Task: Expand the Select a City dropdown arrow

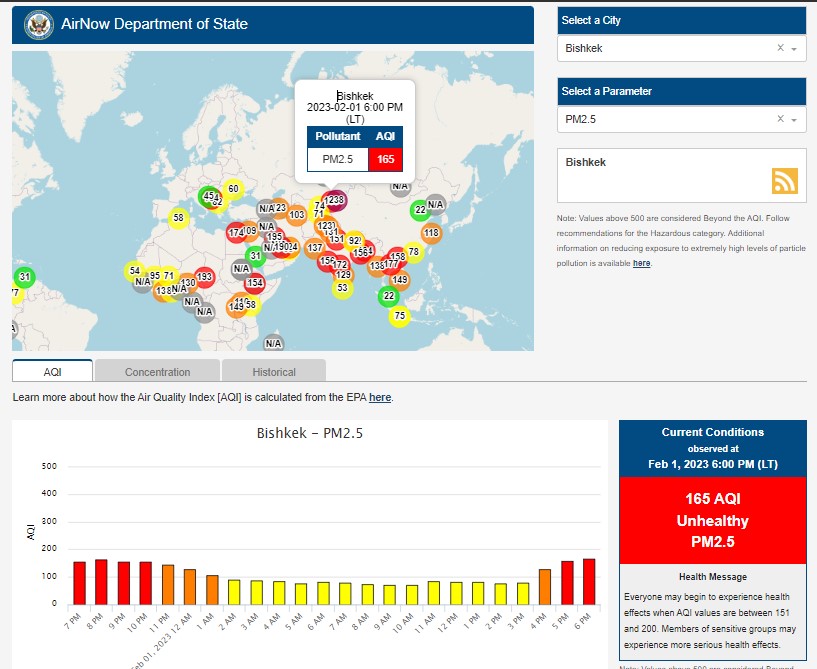Action: [794, 49]
